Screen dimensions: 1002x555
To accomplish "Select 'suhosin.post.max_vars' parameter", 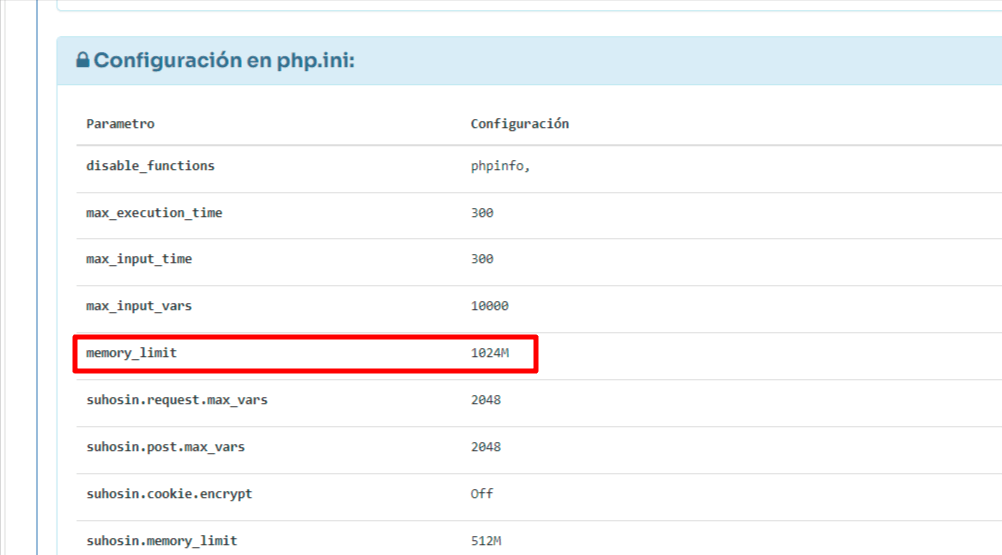I will (166, 447).
